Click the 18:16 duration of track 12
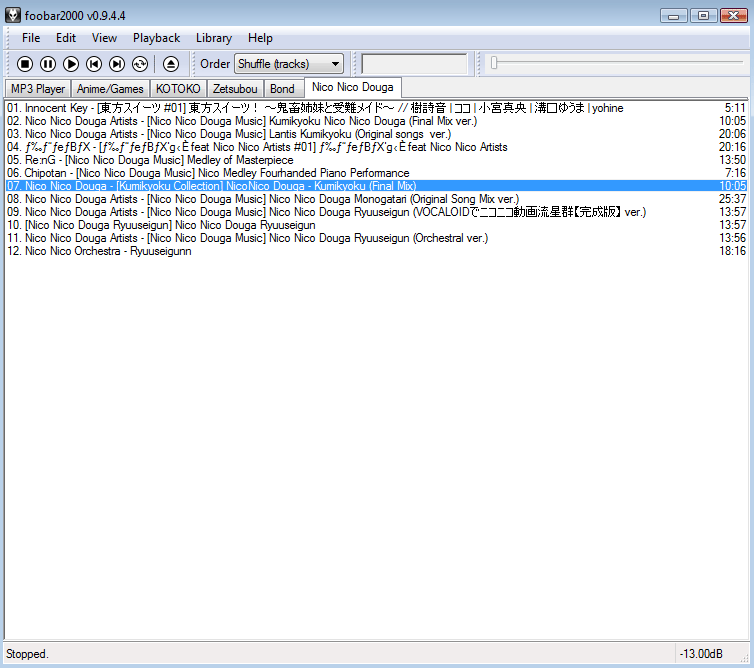The image size is (754, 668). tap(732, 251)
